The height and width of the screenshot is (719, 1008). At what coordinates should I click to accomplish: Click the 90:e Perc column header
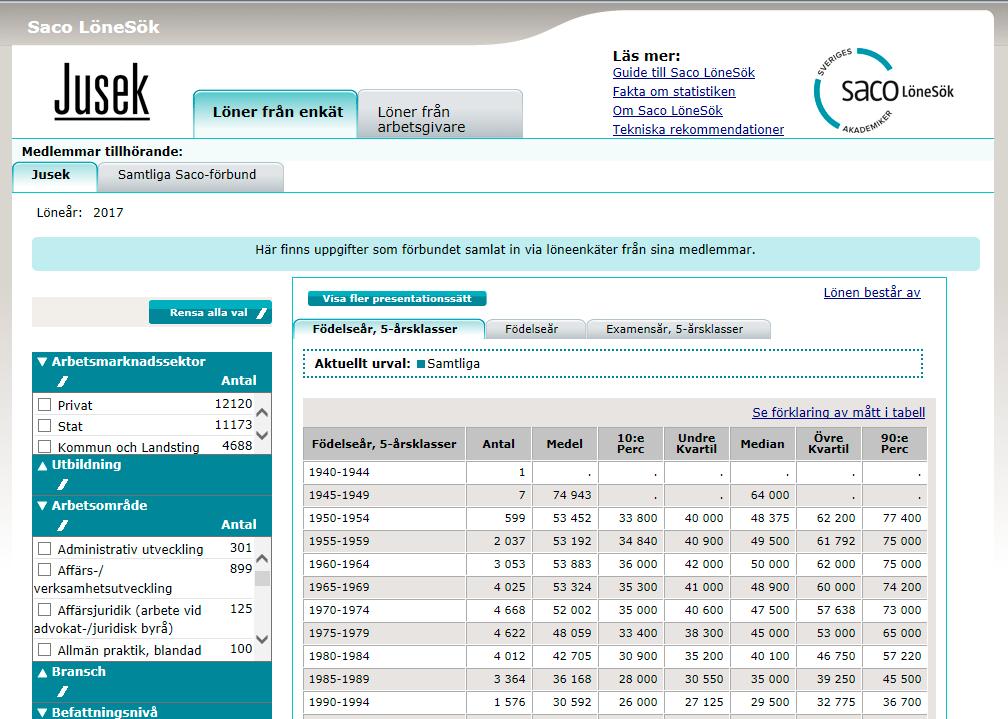coord(895,444)
